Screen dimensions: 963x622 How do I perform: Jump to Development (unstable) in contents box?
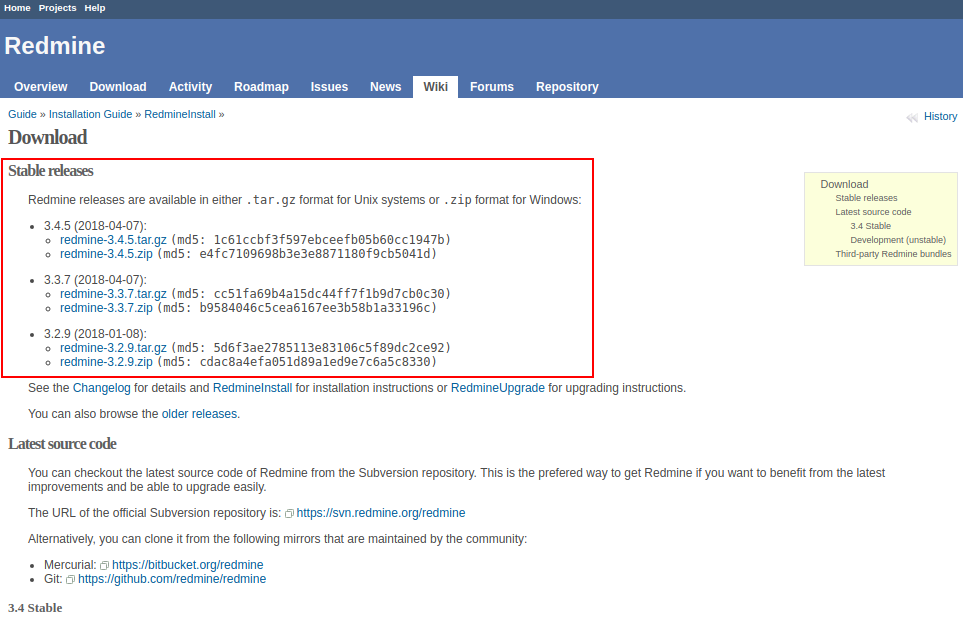coord(898,240)
